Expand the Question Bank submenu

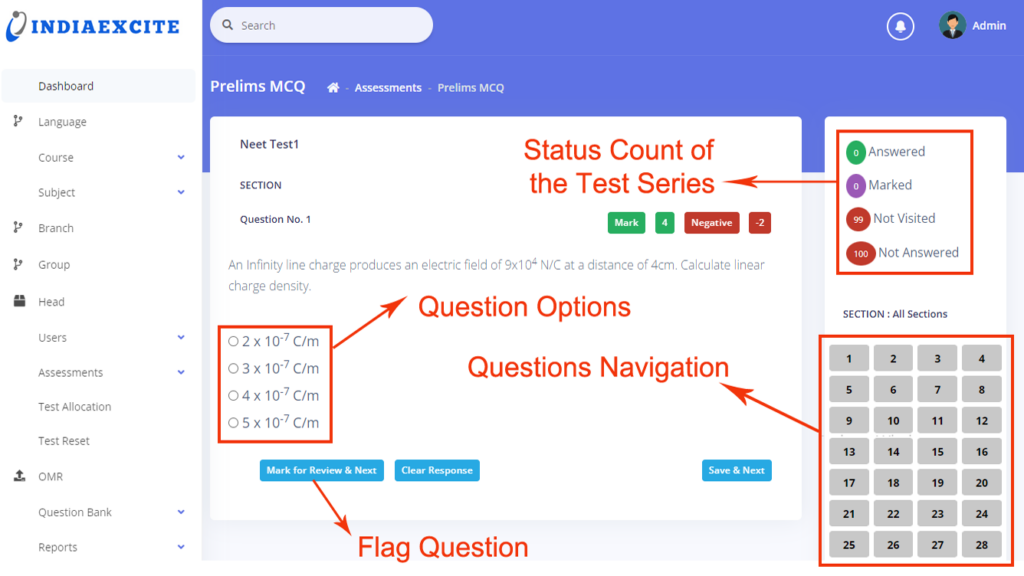click(181, 512)
